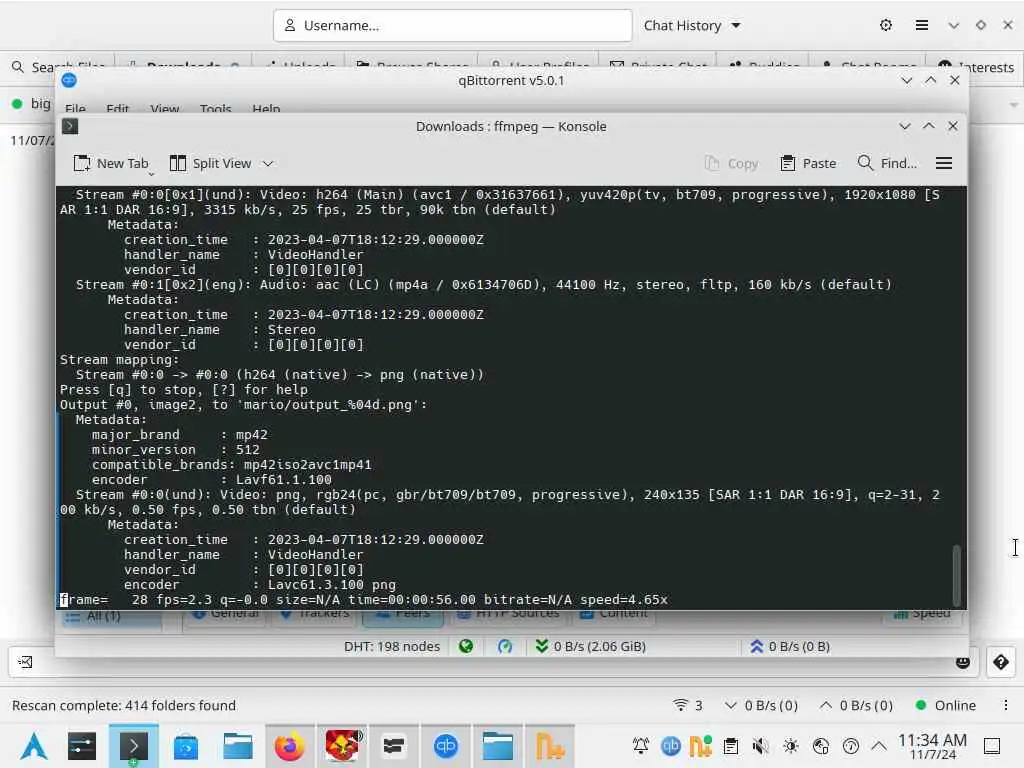
Task: Open Nicotine+ status bar kebab menu
Action: [x=1005, y=705]
